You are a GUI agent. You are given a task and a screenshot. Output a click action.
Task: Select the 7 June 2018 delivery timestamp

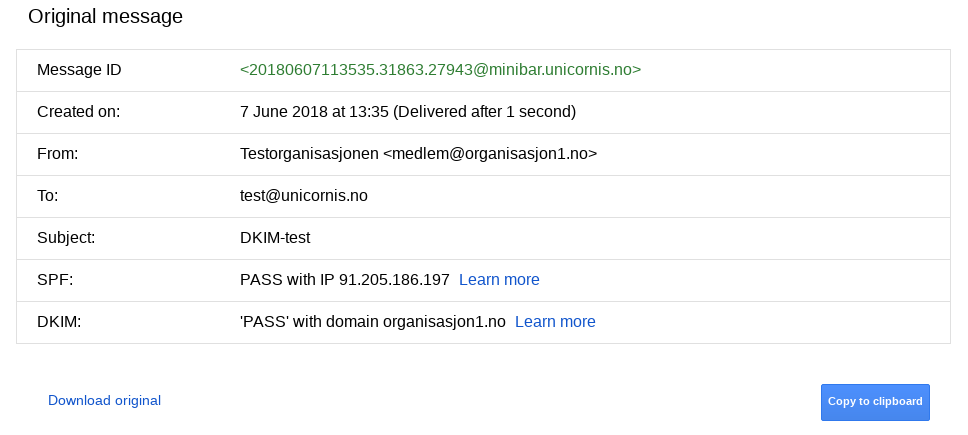click(407, 112)
